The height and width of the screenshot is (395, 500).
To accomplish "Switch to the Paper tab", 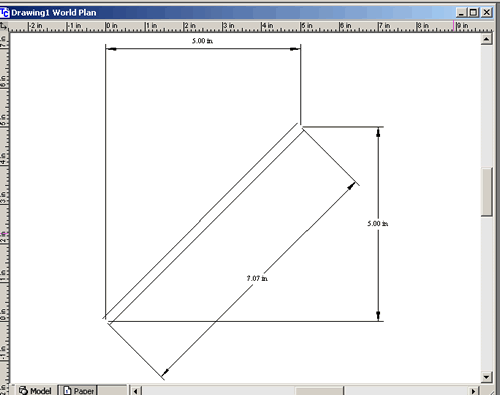I will point(80,390).
